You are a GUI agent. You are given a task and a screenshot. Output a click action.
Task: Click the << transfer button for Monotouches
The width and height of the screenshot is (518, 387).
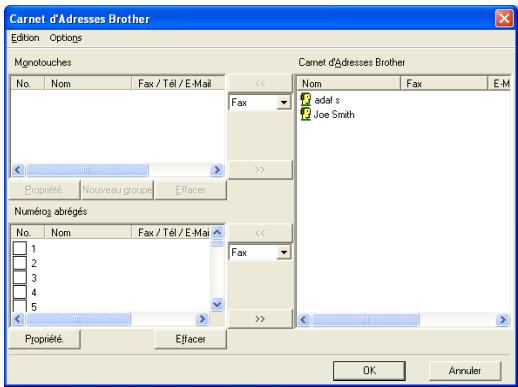coord(260,83)
